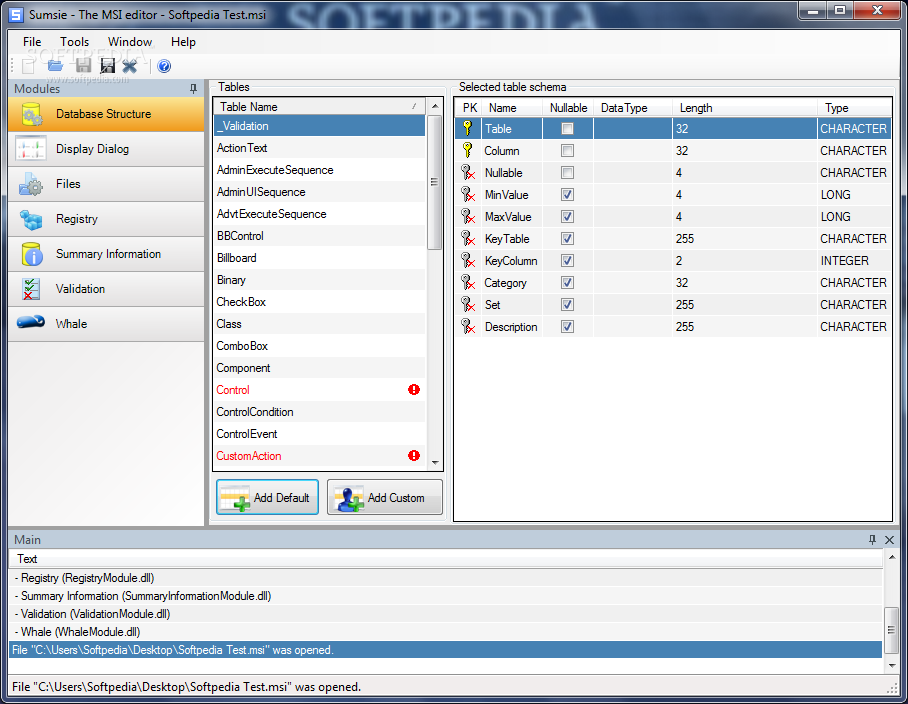This screenshot has height=704, width=908.
Task: Toggle Nullable checkbox for Table row
Action: click(568, 129)
